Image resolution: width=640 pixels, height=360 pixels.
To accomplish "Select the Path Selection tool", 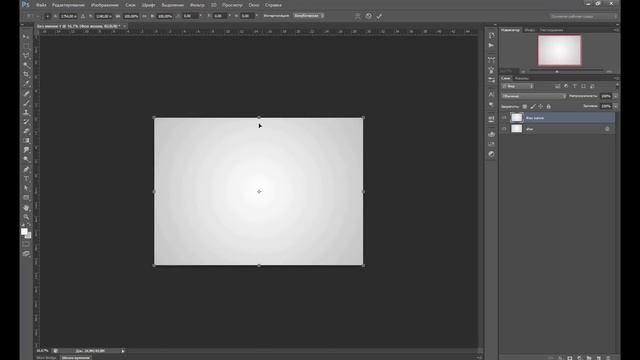I will point(26,189).
